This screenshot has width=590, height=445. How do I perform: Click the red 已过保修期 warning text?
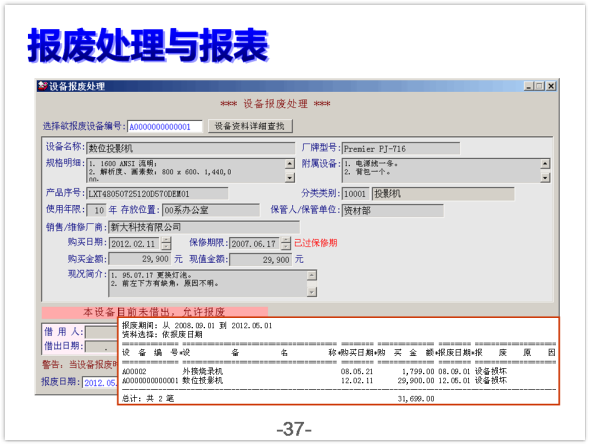(315, 243)
